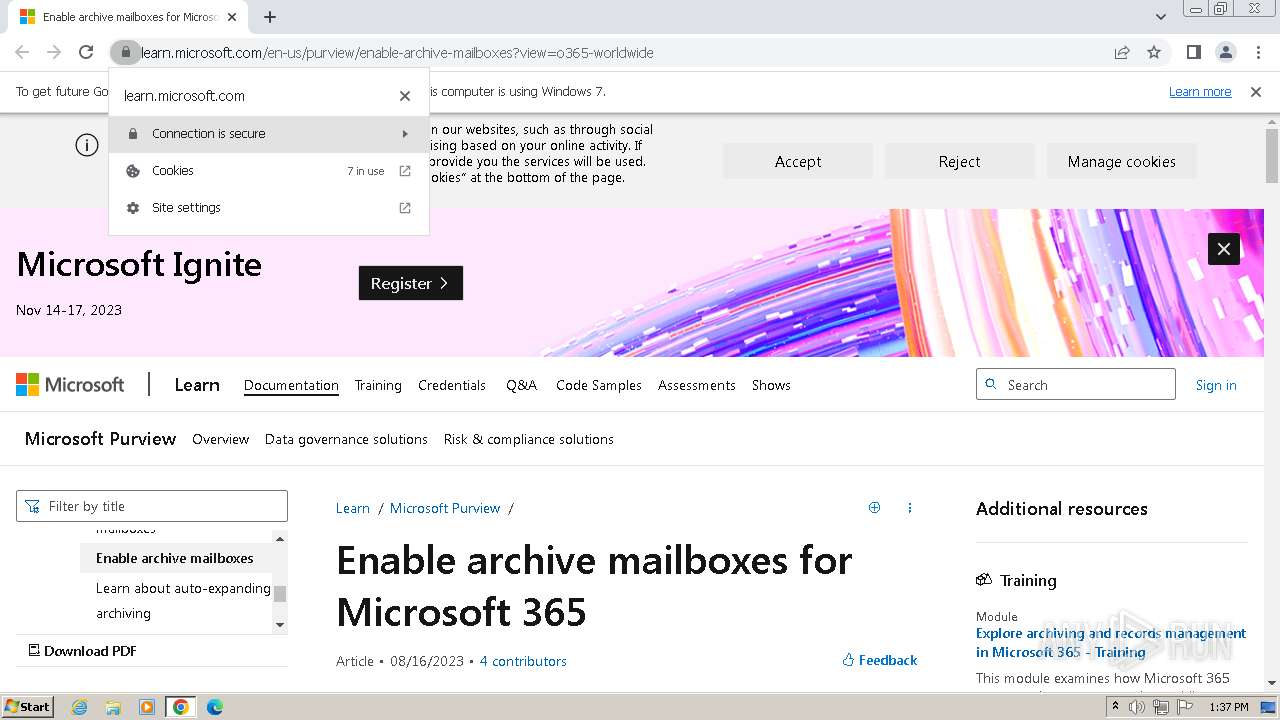Click the browser forward arrow
Viewport: 1280px width, 720px height.
point(54,52)
